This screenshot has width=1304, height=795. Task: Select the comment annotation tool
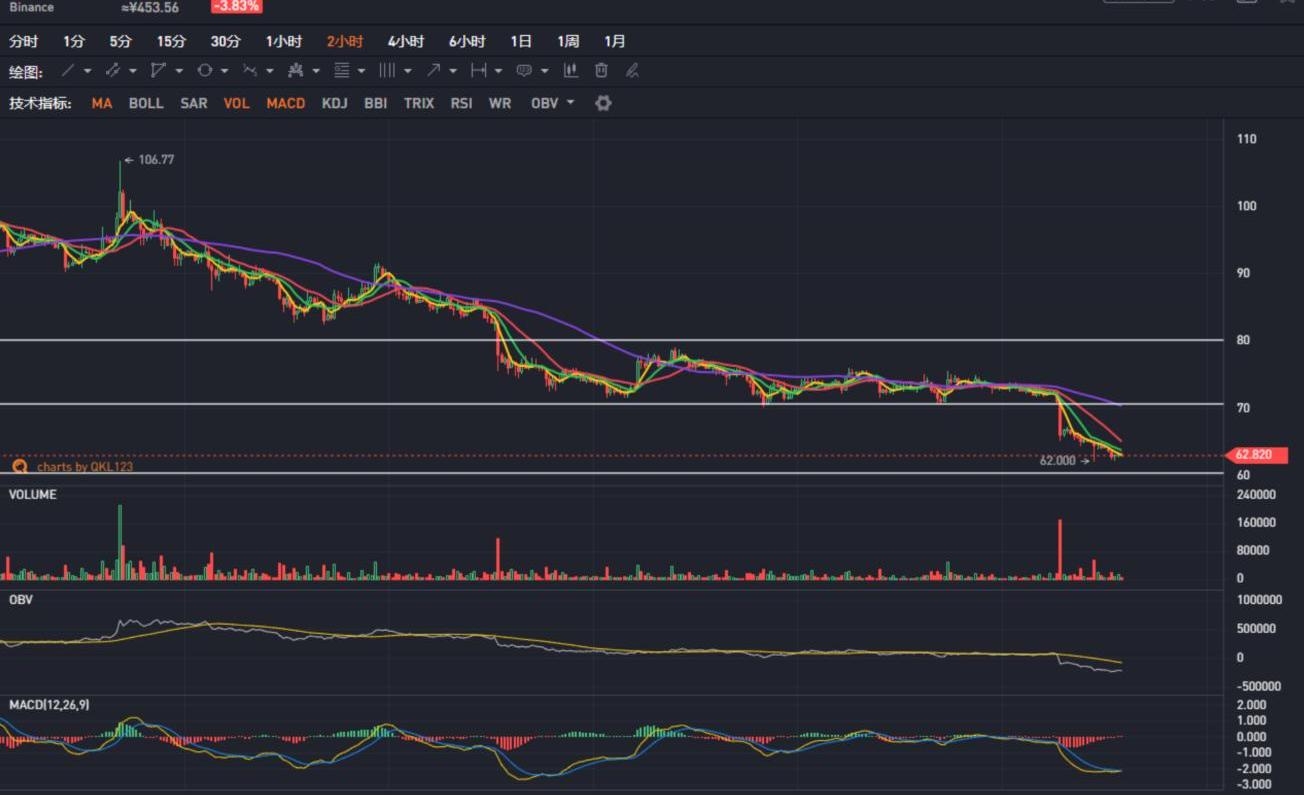click(523, 71)
